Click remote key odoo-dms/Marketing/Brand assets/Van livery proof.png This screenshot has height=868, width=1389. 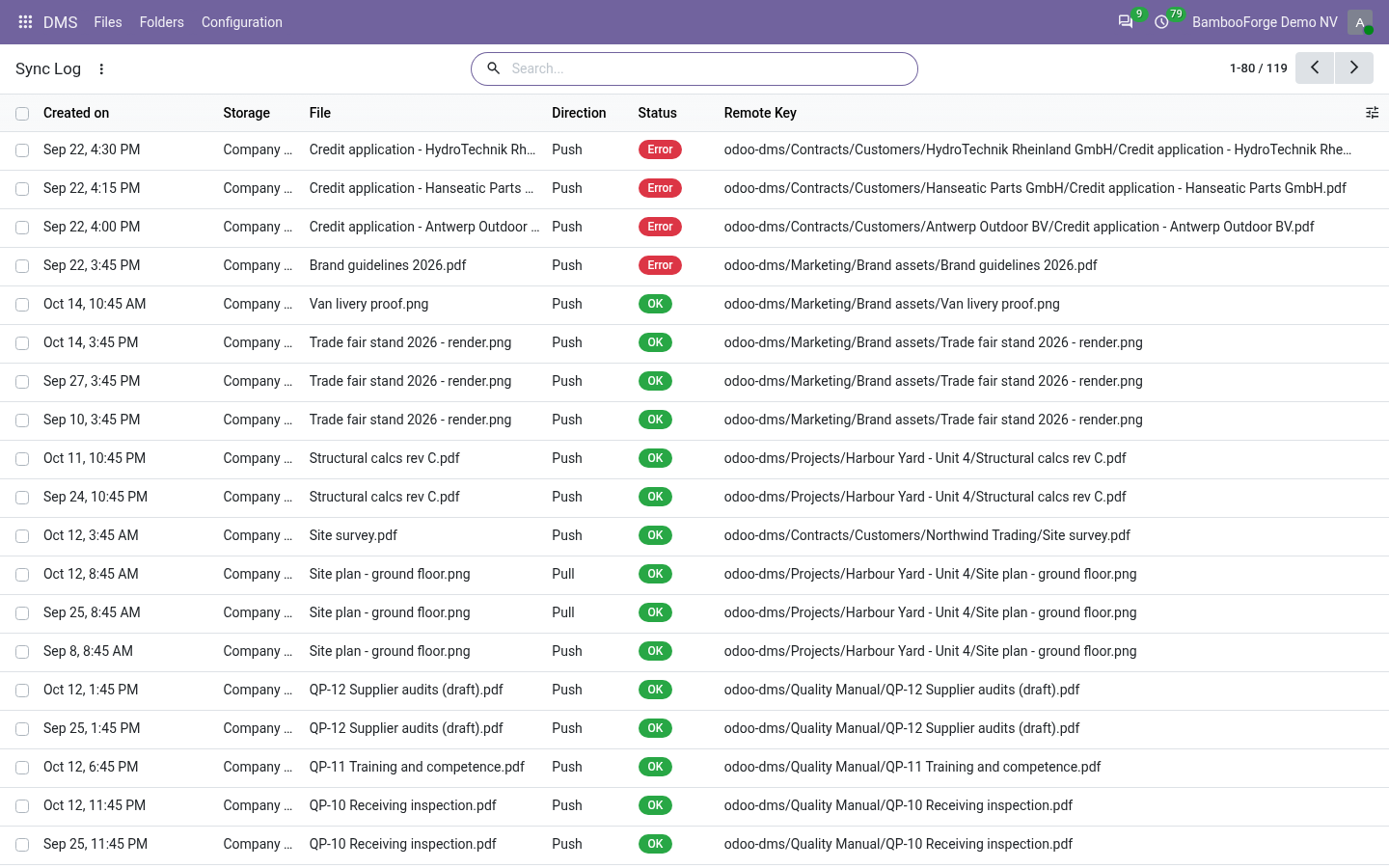coord(891,304)
